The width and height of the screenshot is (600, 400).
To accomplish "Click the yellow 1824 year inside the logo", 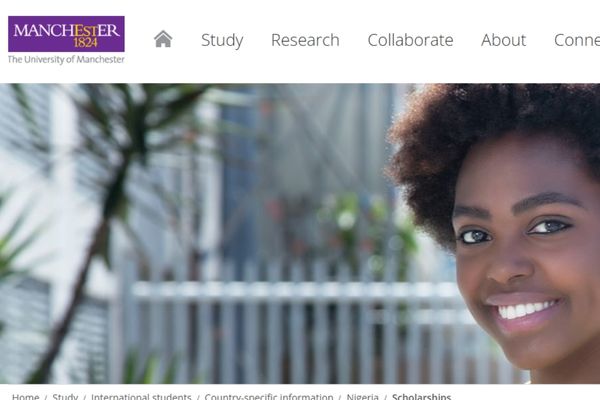I will [x=85, y=42].
